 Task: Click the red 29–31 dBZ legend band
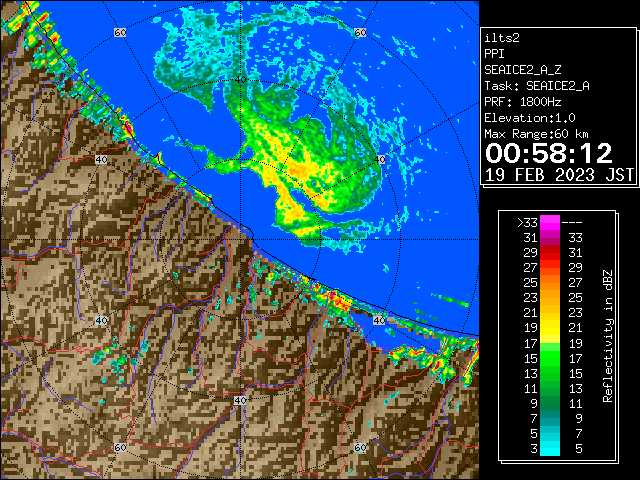click(549, 253)
